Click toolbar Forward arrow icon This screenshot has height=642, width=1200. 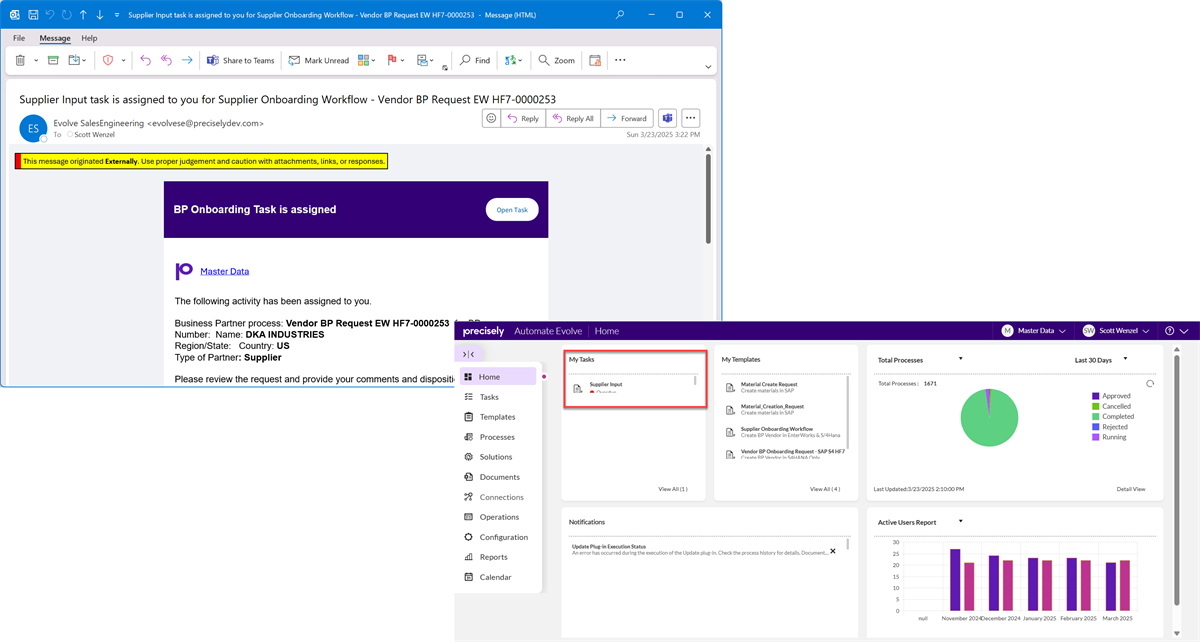tap(187, 60)
